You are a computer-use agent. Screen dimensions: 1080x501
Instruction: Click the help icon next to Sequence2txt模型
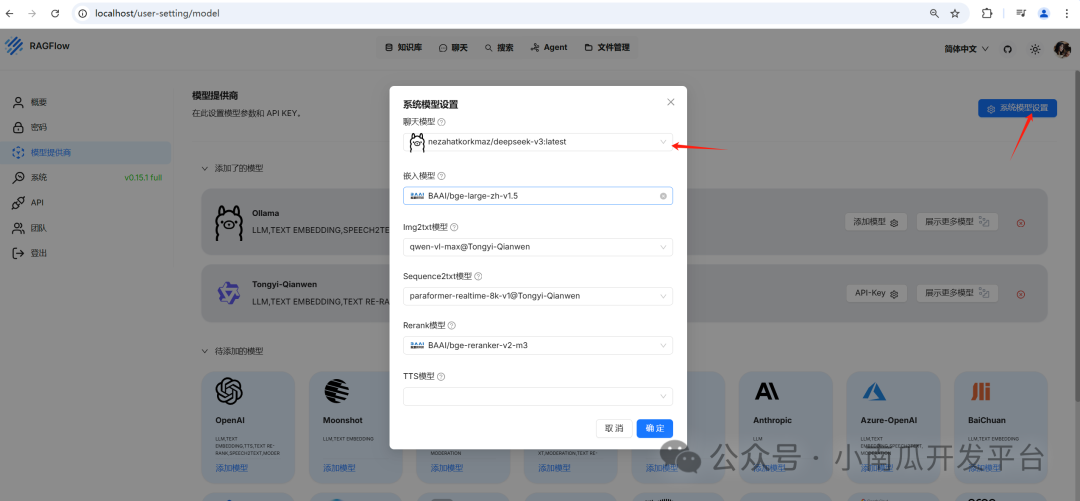tap(478, 276)
